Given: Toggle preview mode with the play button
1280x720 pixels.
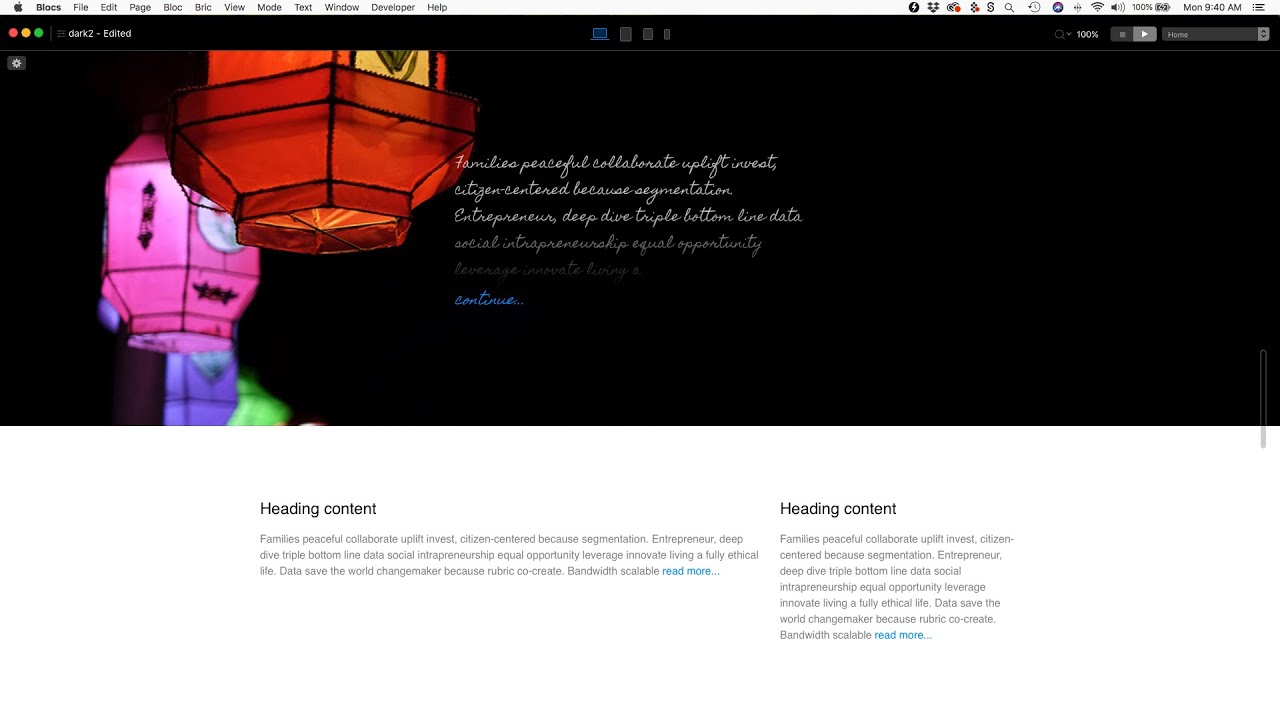Looking at the screenshot, I should [1145, 34].
